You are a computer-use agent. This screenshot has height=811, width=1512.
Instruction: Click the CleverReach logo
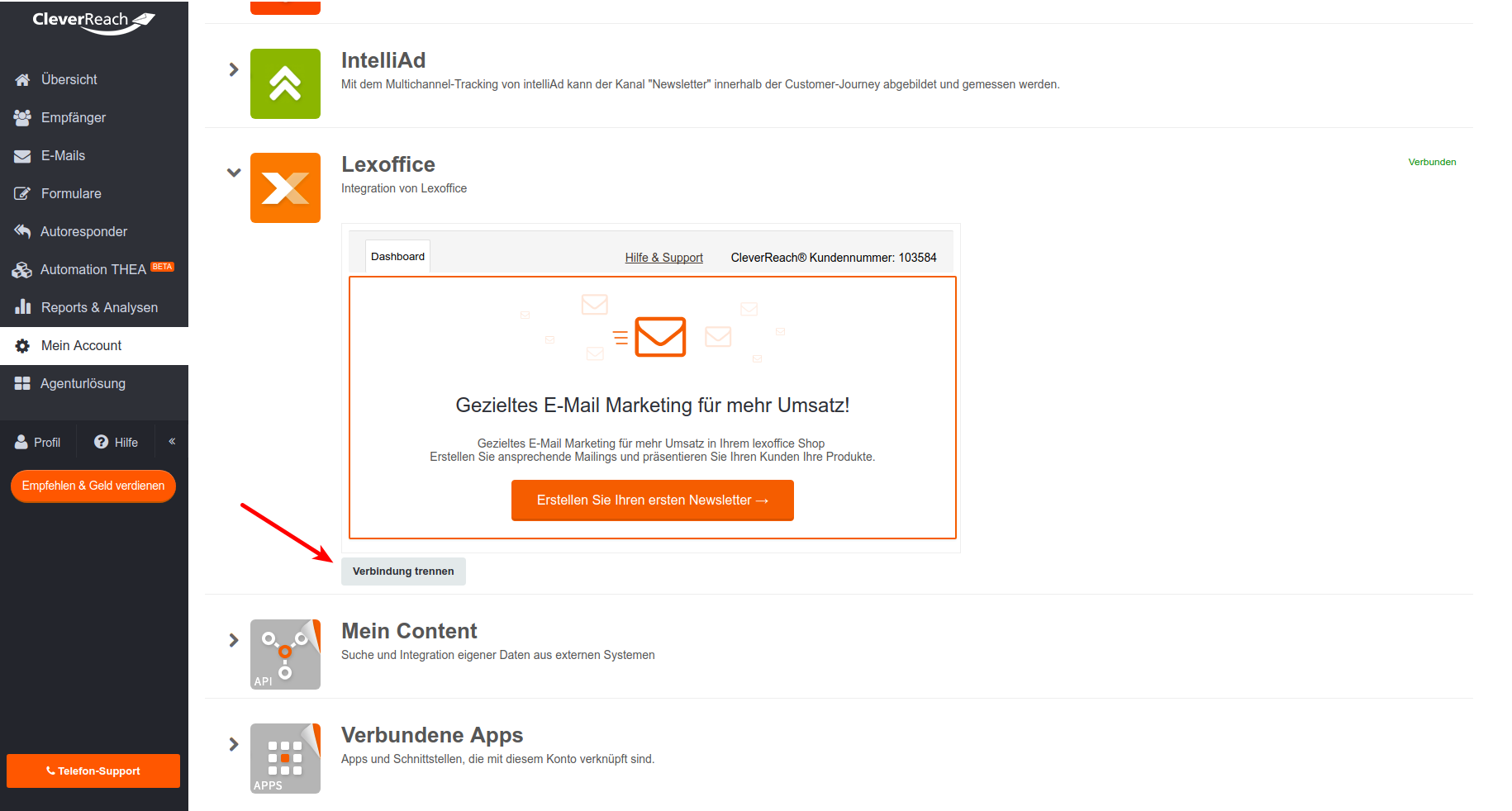click(93, 21)
